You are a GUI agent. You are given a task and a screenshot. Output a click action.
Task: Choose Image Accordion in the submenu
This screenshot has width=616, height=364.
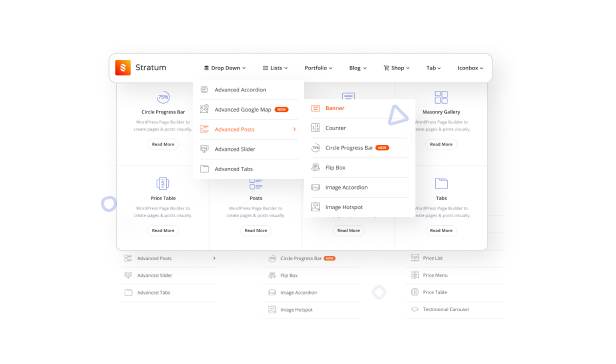click(x=359, y=187)
